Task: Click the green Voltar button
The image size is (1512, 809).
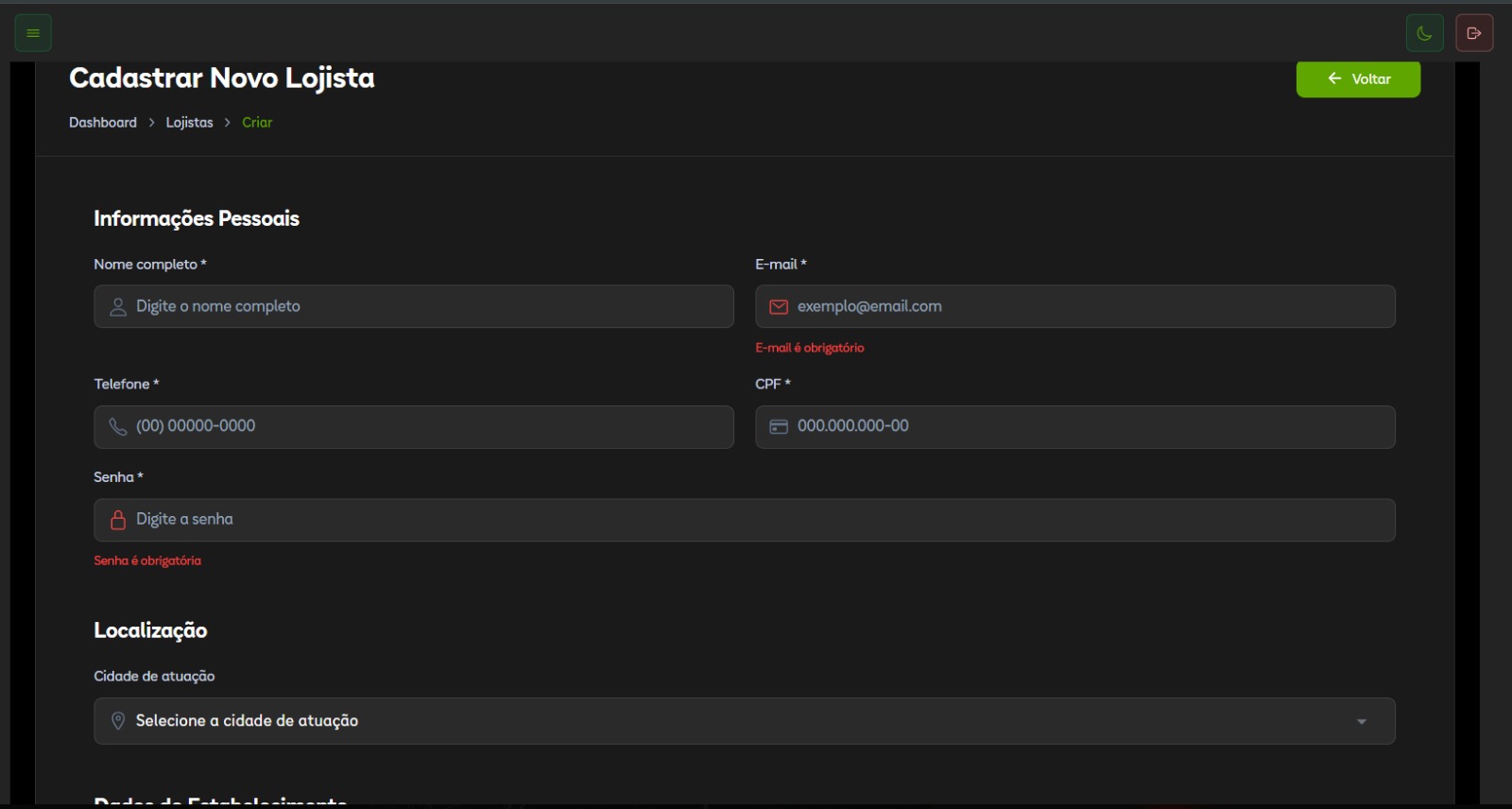Action: pos(1358,79)
